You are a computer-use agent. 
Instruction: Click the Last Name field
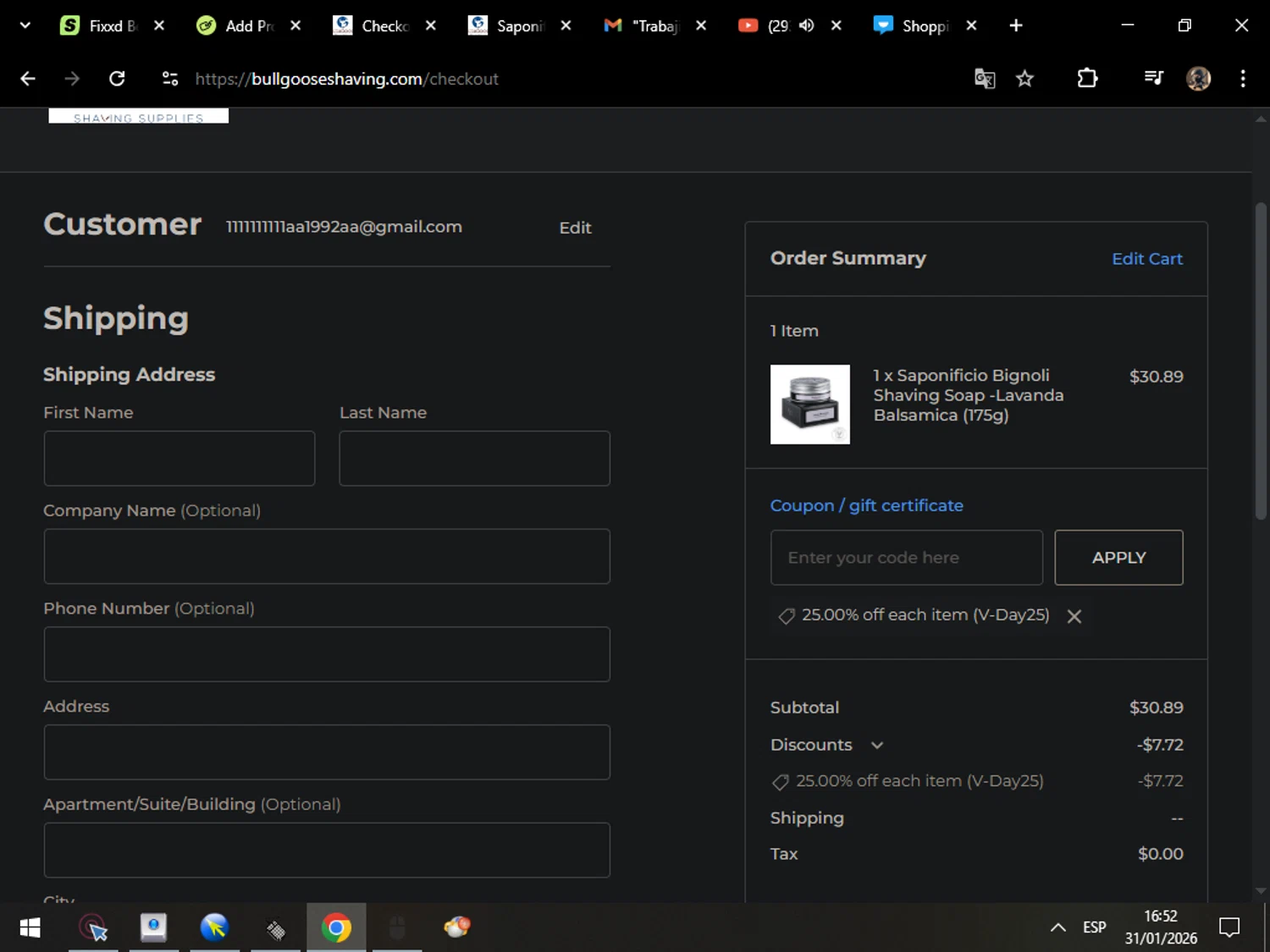click(474, 459)
